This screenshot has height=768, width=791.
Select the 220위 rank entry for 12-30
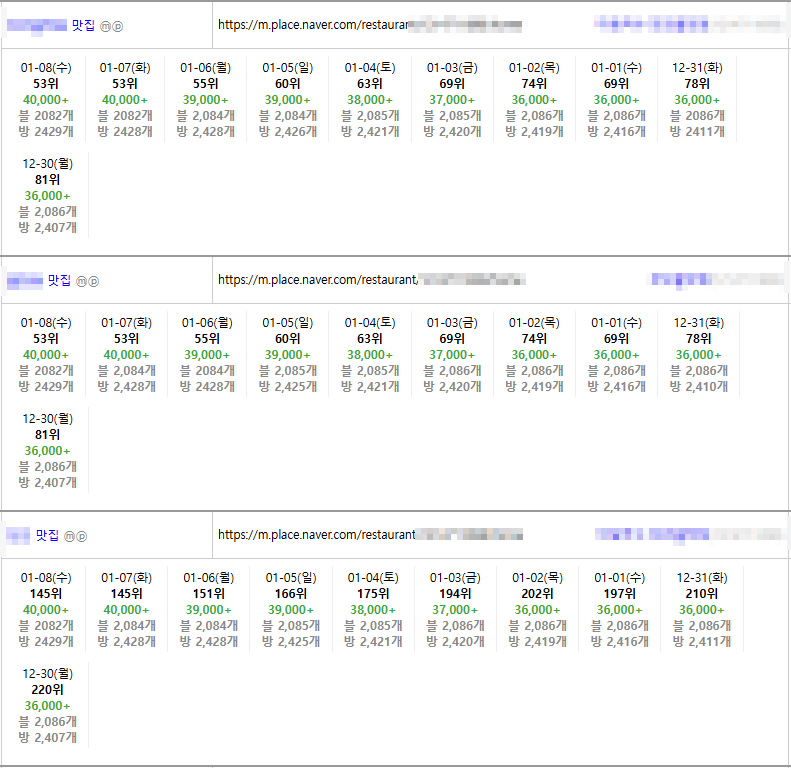pos(46,689)
